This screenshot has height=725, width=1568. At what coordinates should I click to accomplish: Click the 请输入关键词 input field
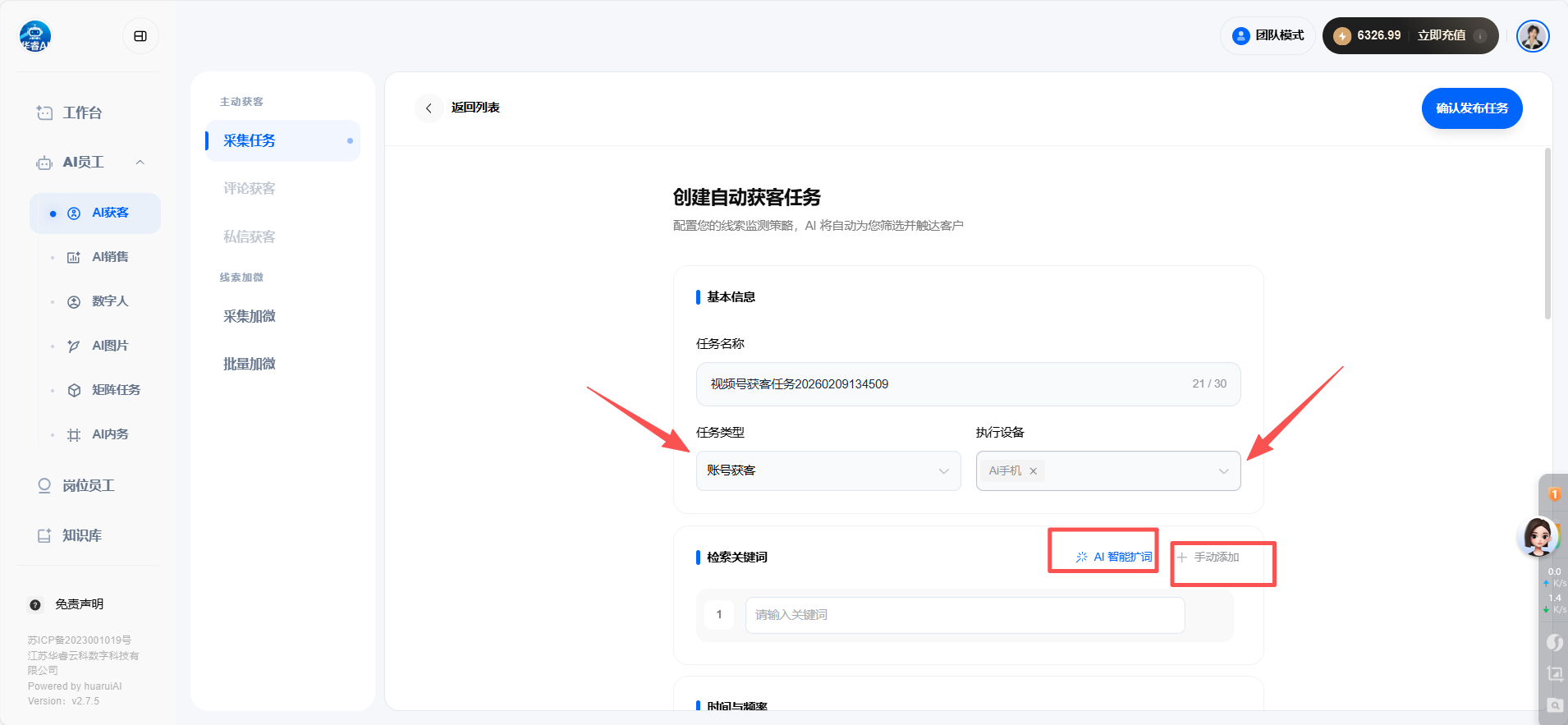(x=964, y=615)
